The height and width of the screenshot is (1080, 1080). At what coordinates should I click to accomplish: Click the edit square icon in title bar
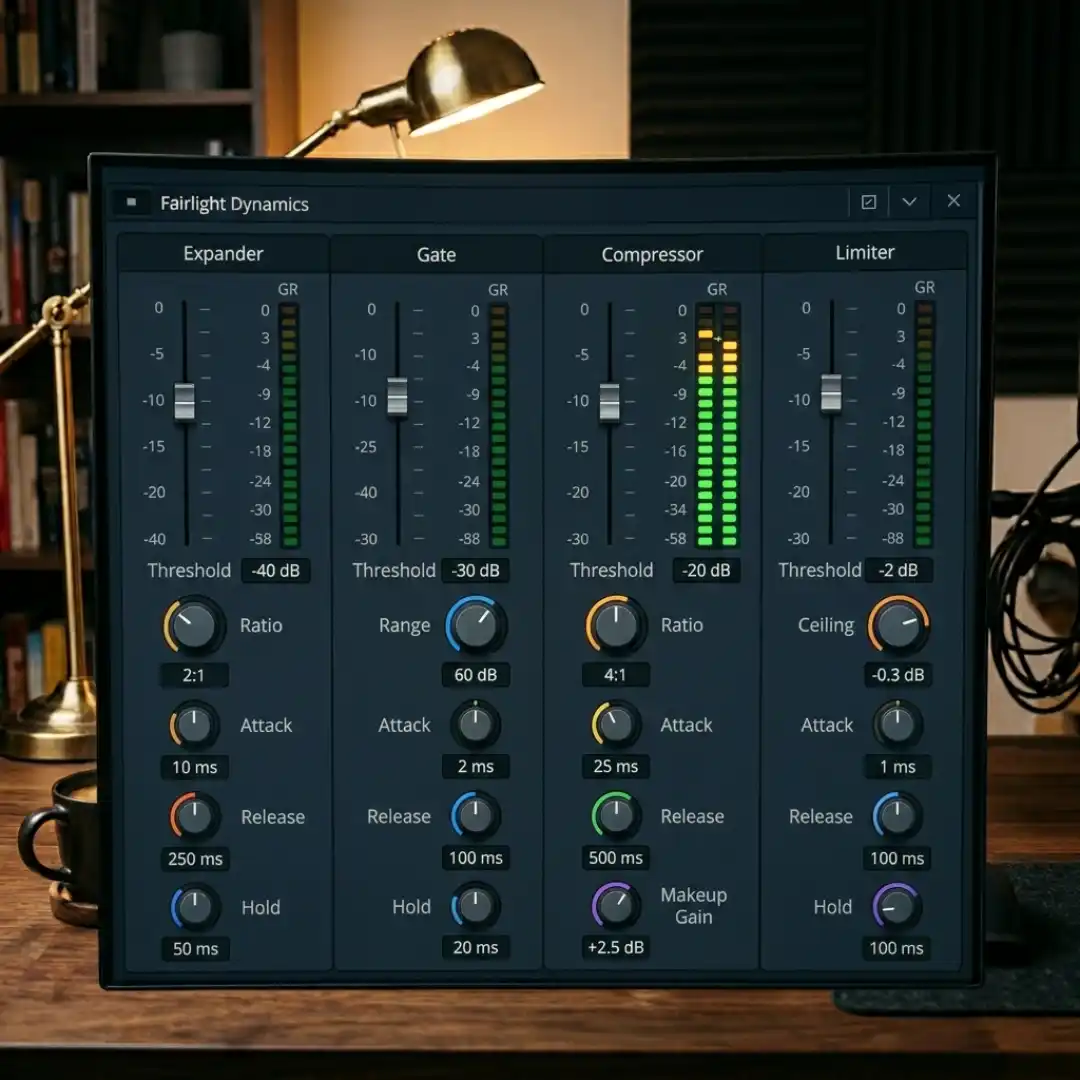[x=869, y=202]
